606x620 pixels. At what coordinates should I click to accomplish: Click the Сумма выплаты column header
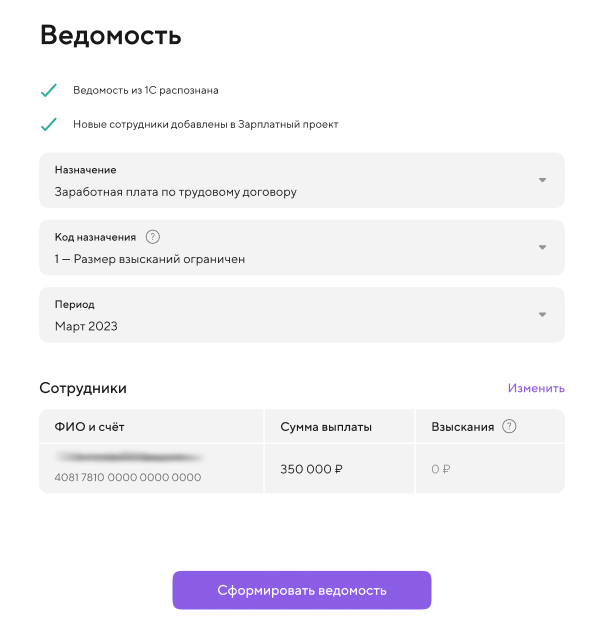[x=326, y=427]
